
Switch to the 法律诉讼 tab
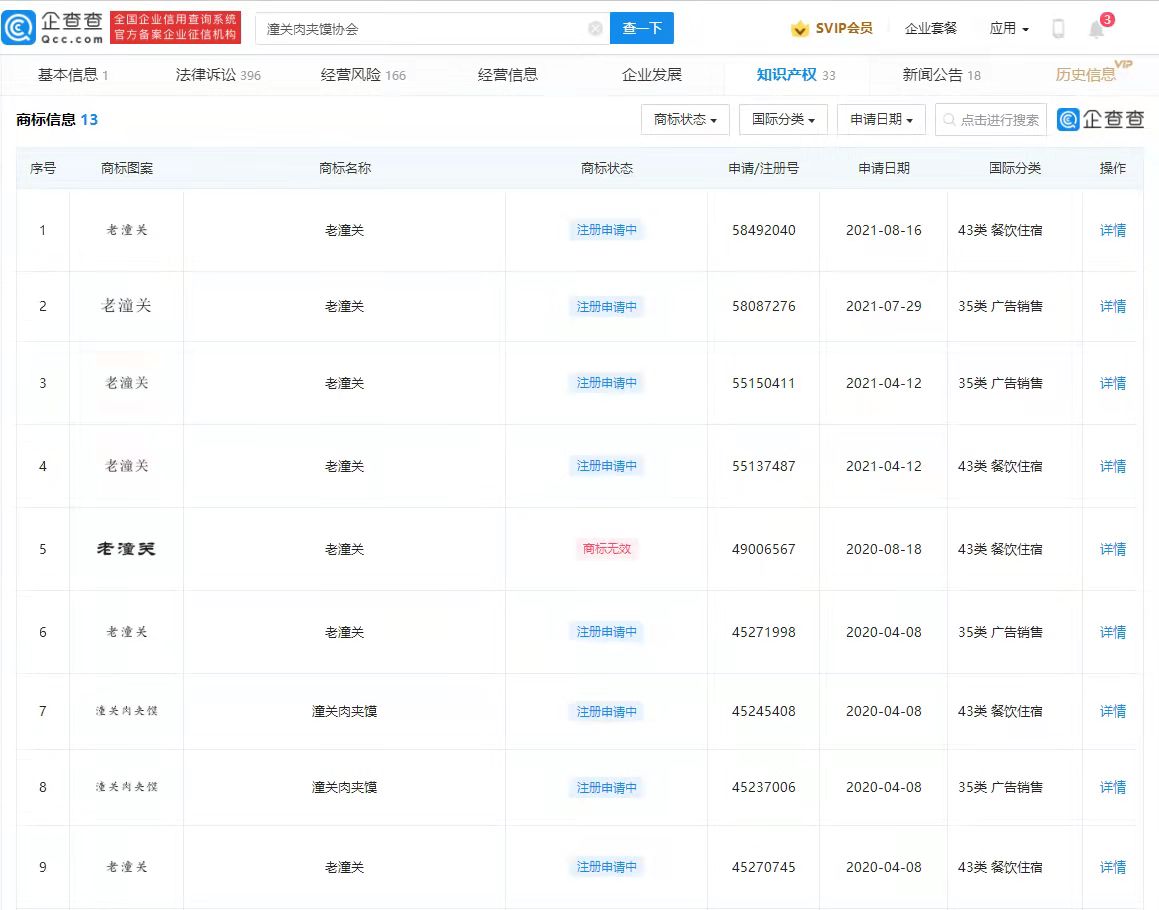(218, 75)
